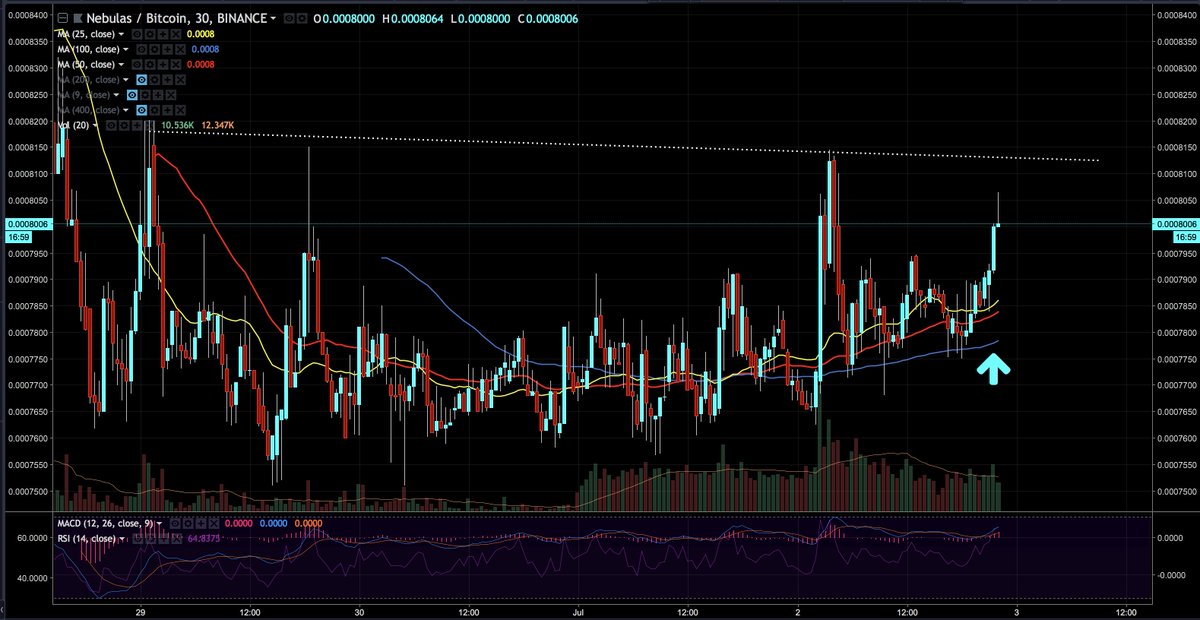Viewport: 1200px width, 620px height.
Task: Remove the MA (100, close) indicator
Action: pyautogui.click(x=180, y=49)
